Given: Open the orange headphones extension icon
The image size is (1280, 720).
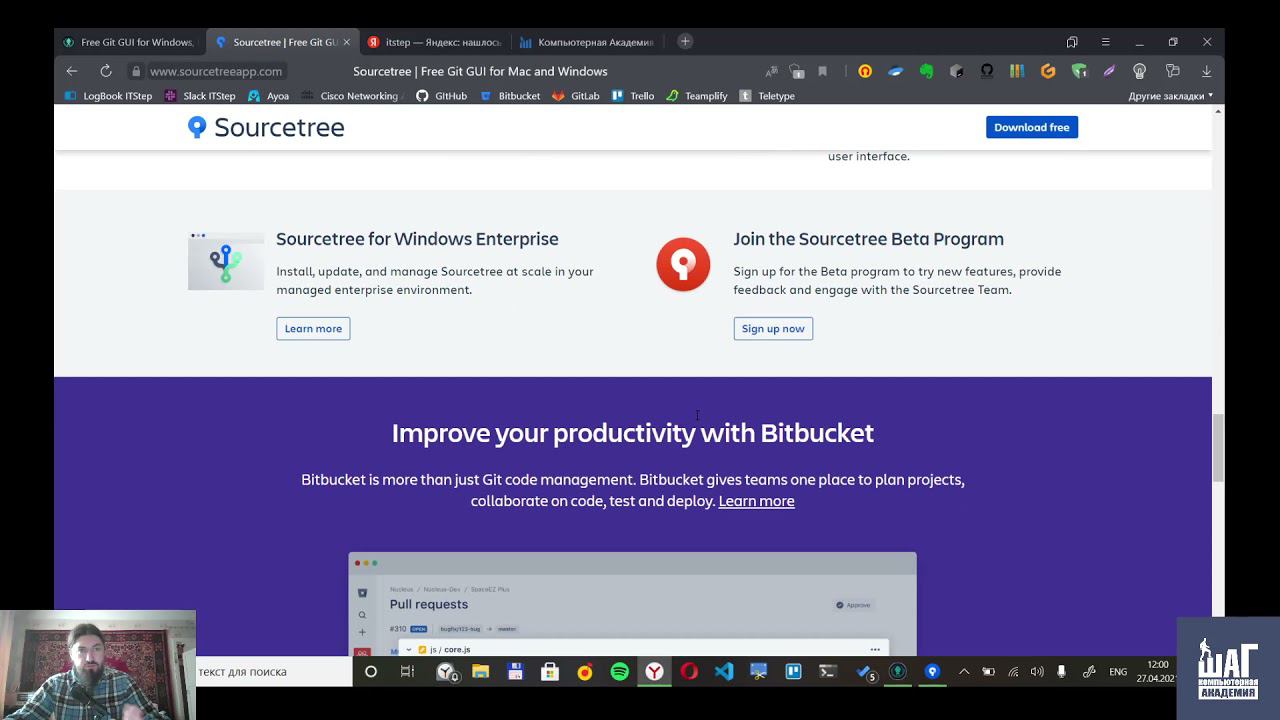Looking at the screenshot, I should 865,71.
